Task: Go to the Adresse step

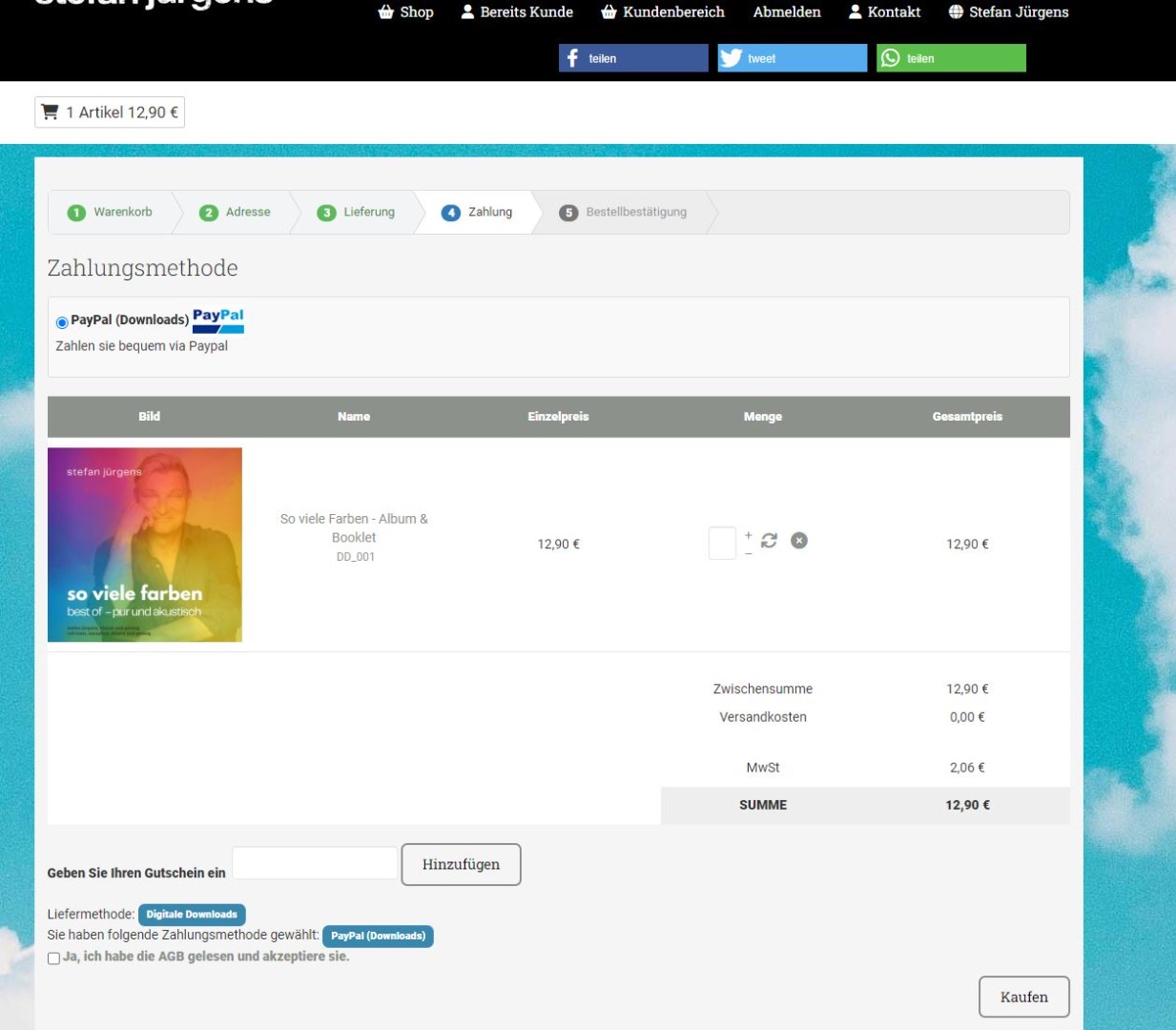Action: pyautogui.click(x=236, y=213)
